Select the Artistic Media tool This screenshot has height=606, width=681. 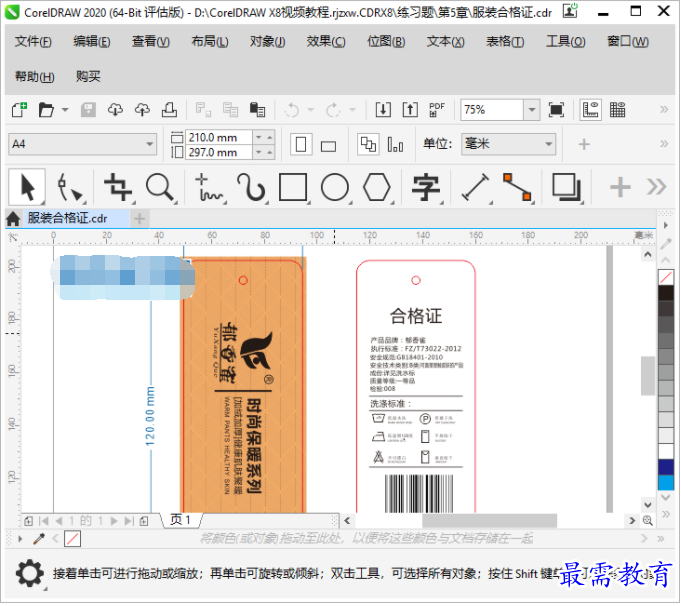click(x=251, y=188)
